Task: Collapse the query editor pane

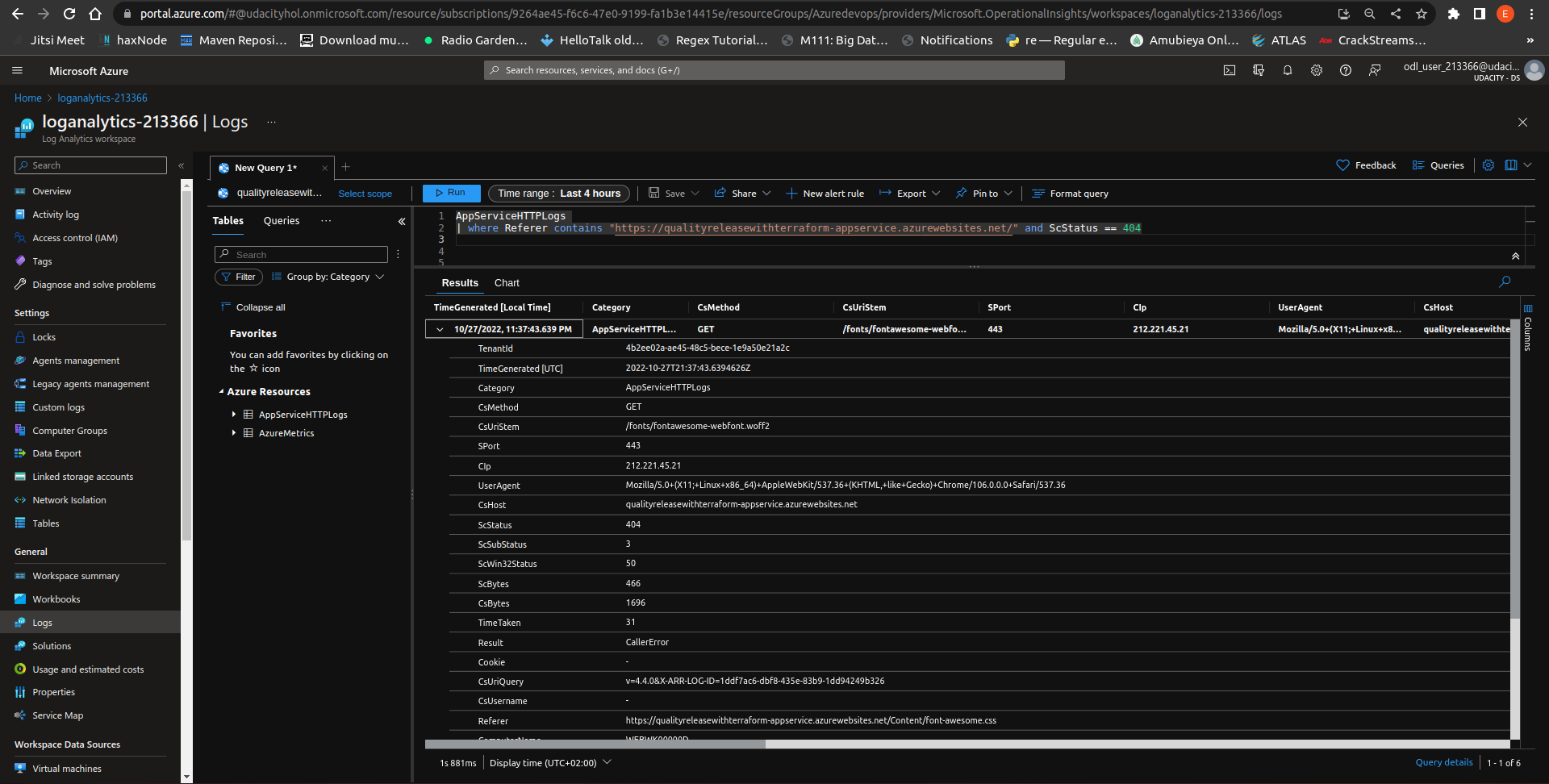Action: coord(1516,256)
